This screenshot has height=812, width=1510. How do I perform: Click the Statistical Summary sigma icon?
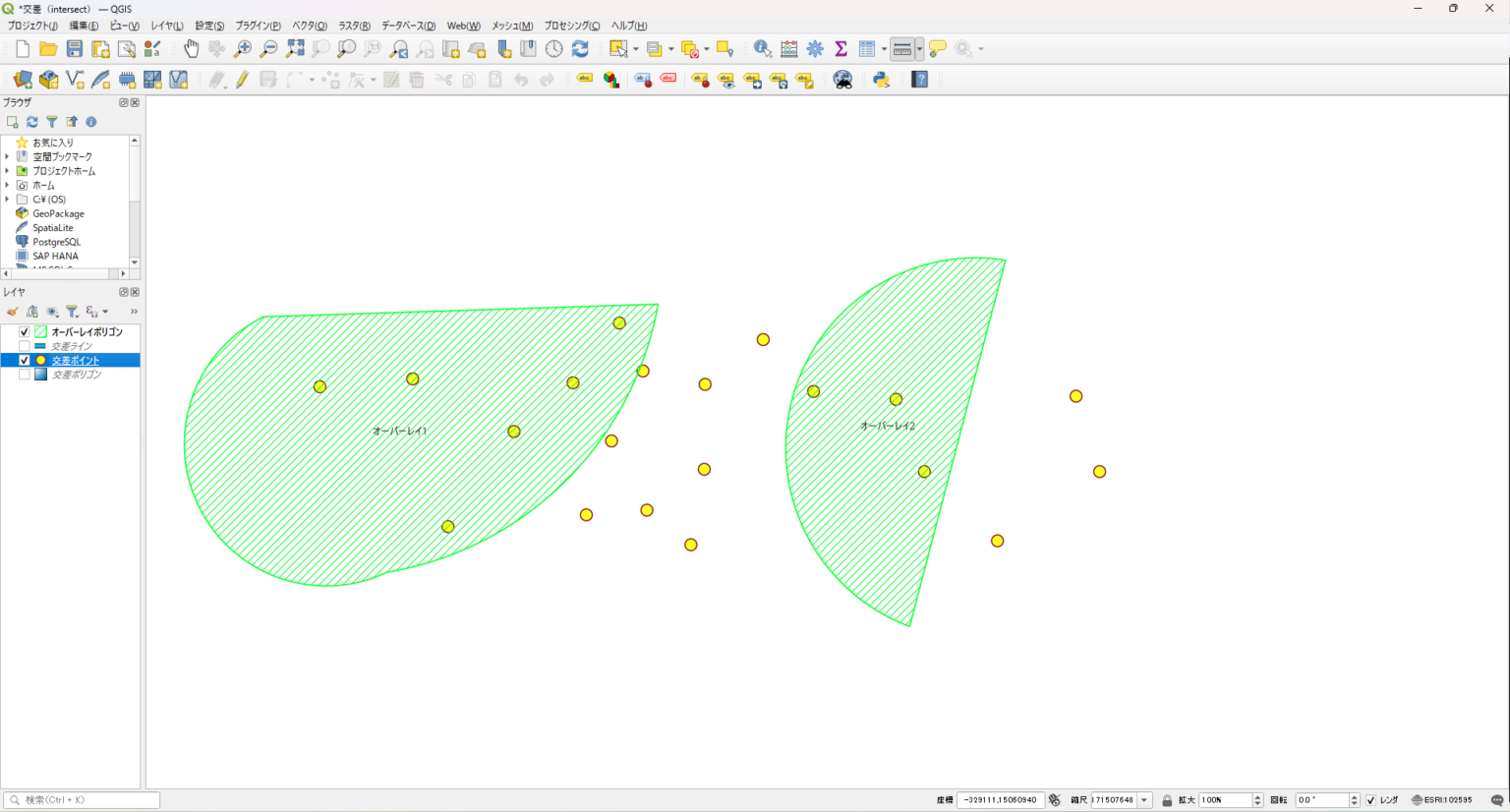[841, 48]
